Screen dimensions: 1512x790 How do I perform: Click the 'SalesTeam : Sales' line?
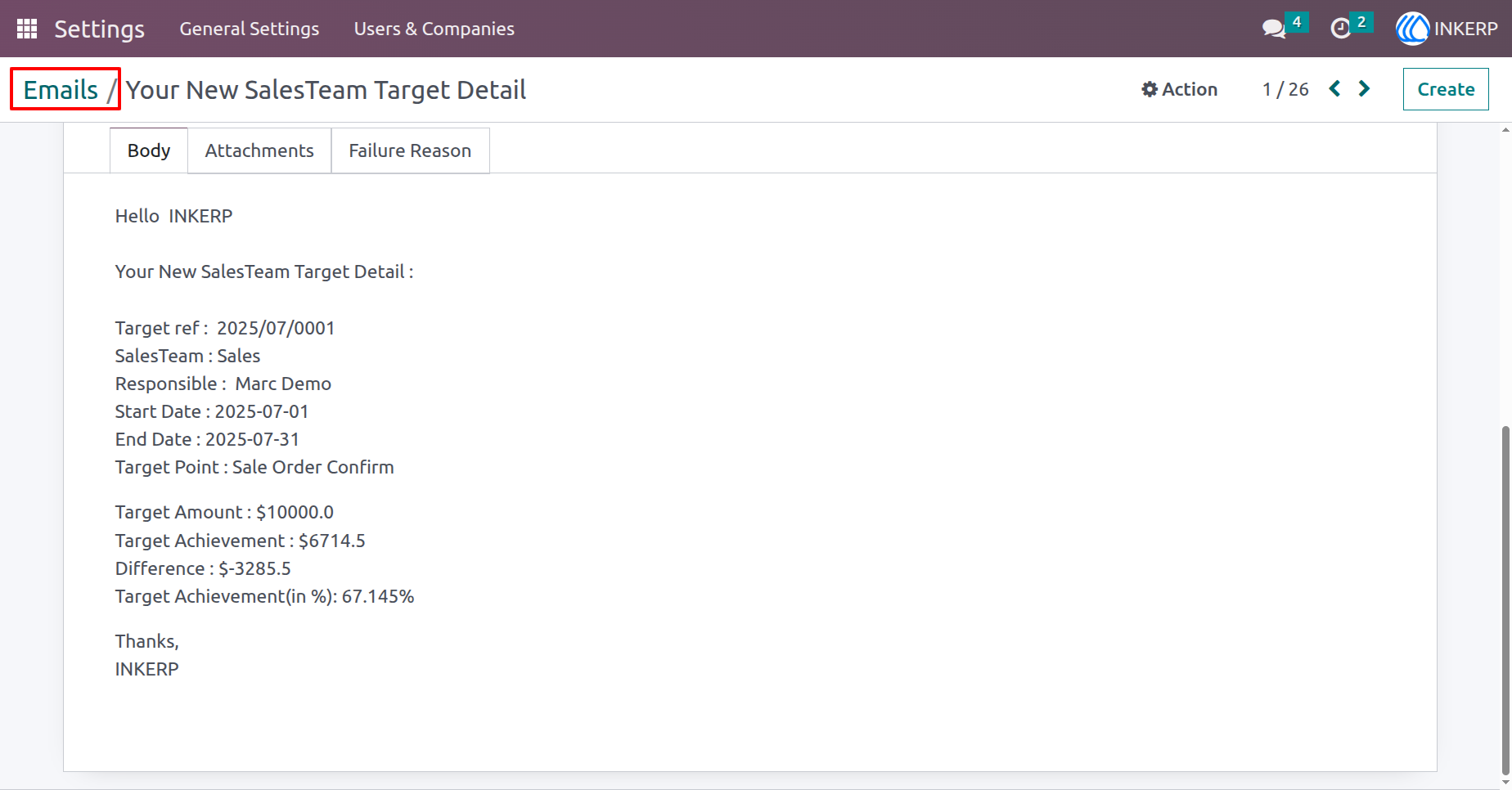(x=187, y=356)
